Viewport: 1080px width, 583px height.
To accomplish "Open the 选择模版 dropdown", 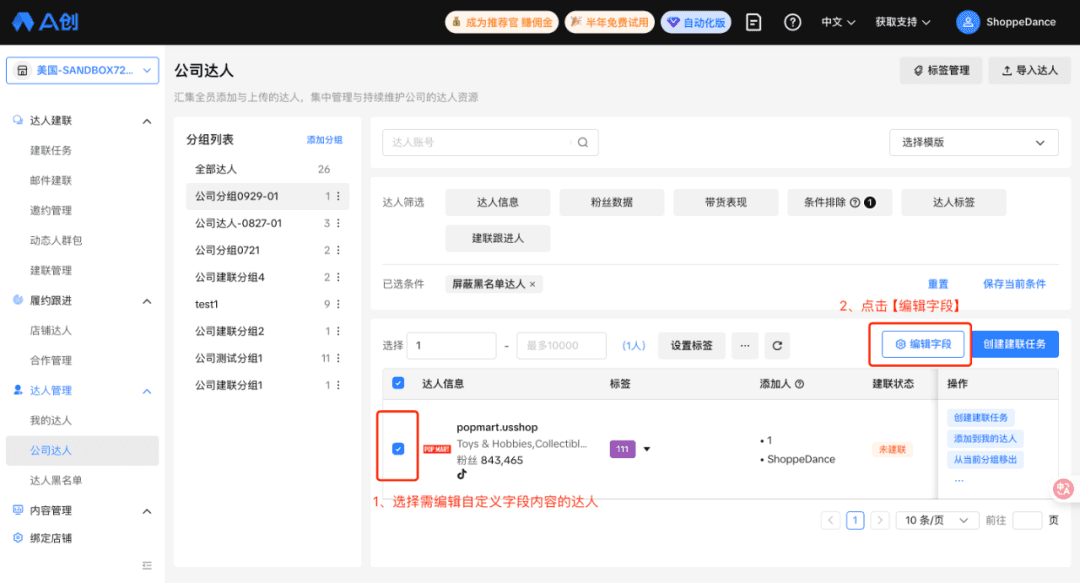I will pos(973,143).
